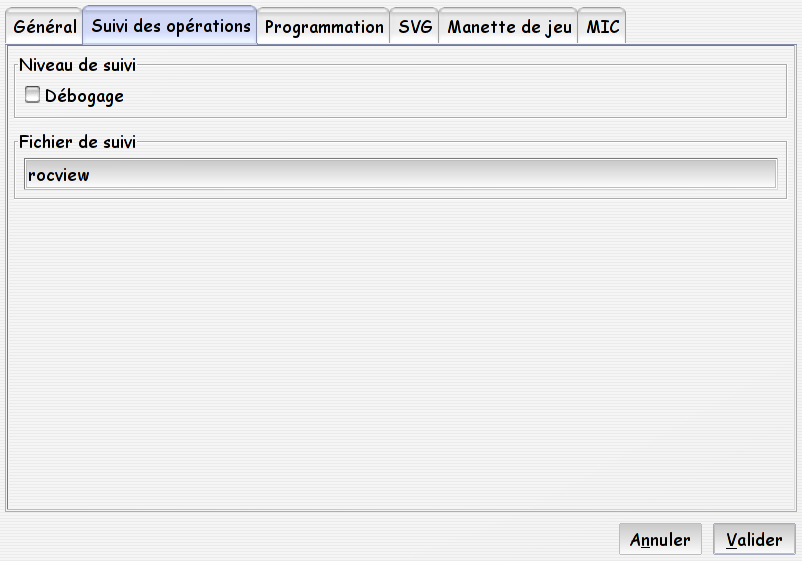Switch to the MIC tab

coord(602,26)
